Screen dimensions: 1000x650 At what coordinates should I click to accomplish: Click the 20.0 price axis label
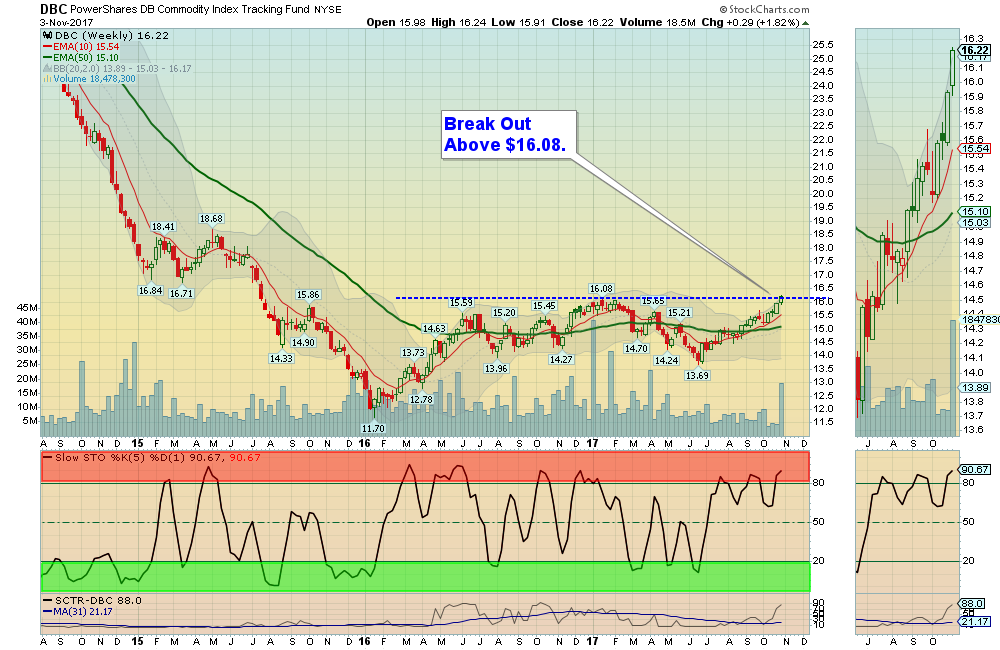point(823,193)
